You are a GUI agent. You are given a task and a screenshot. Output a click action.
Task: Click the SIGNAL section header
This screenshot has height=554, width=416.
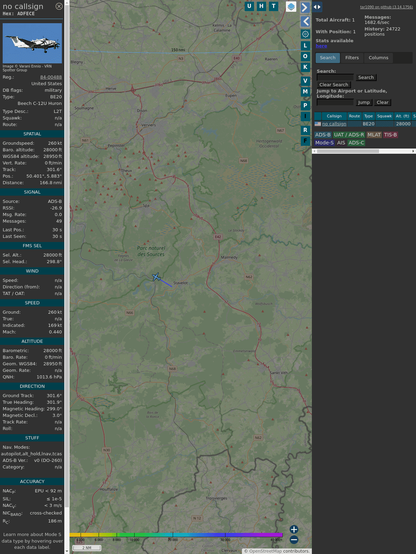coord(32,192)
